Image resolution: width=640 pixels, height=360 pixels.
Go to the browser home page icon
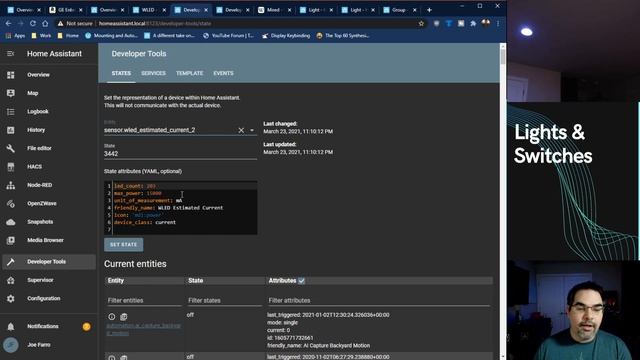[45, 24]
